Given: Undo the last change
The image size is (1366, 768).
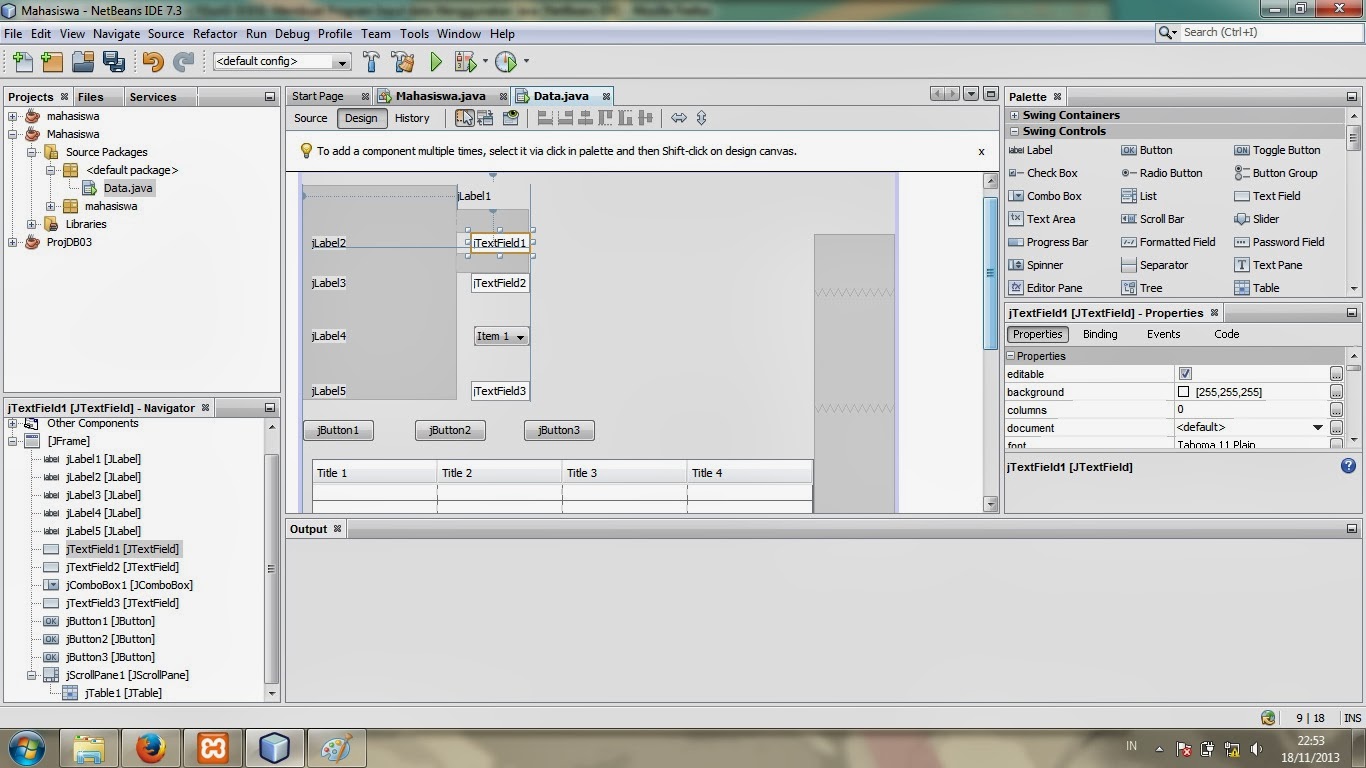Looking at the screenshot, I should point(153,61).
